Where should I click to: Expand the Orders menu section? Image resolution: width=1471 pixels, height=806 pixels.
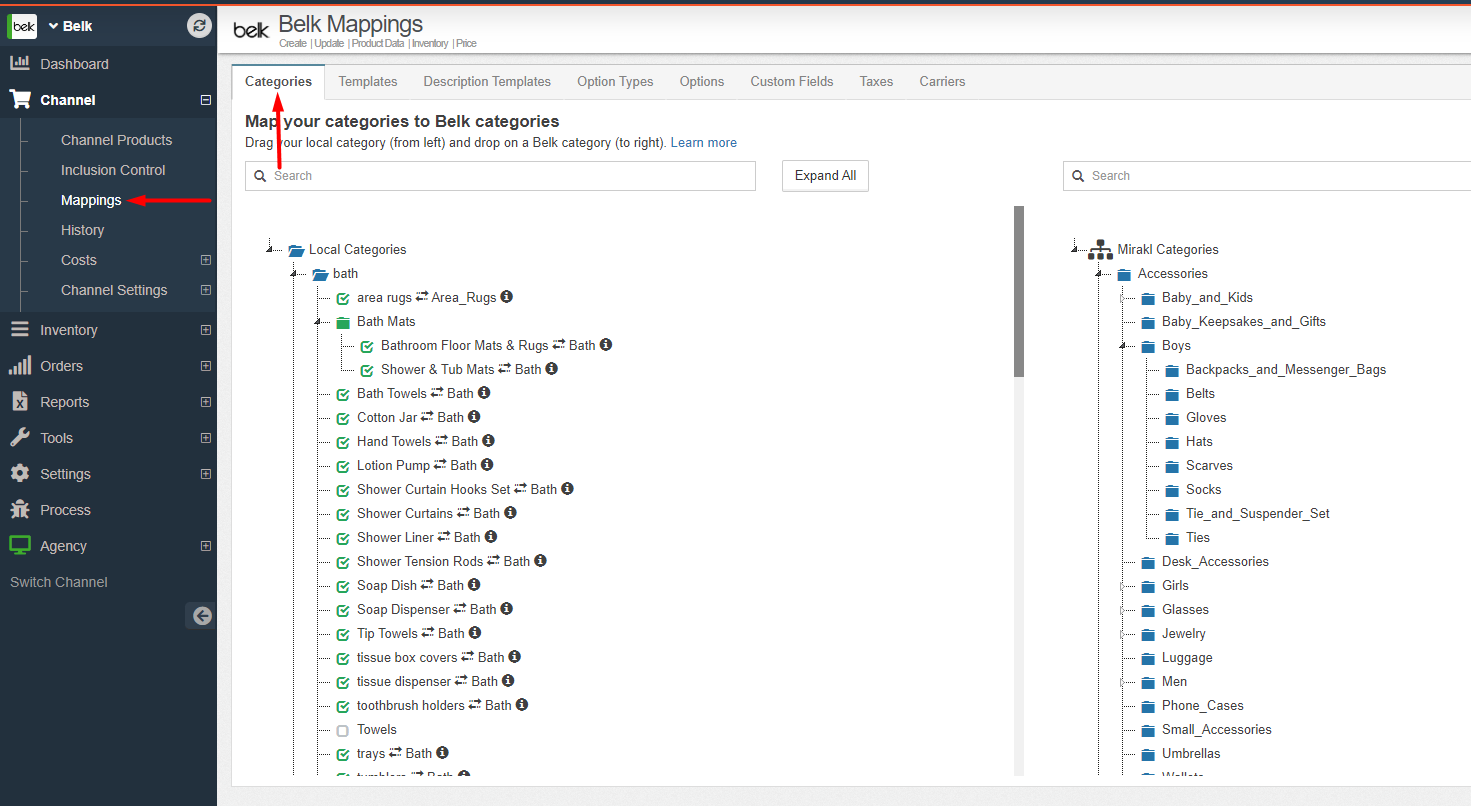pyautogui.click(x=206, y=366)
